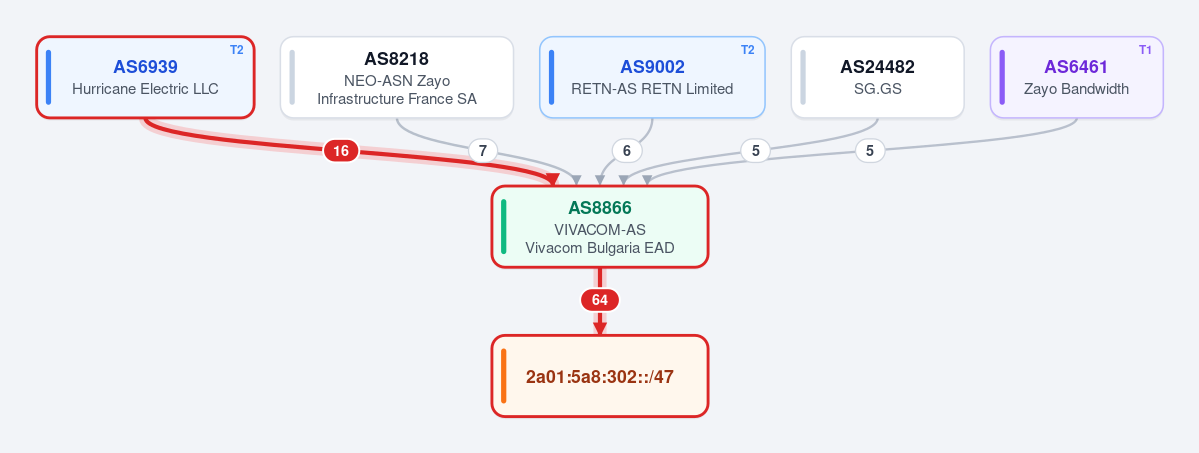Open the AS24482 SG.GS node
The height and width of the screenshot is (453, 1199).
click(877, 77)
